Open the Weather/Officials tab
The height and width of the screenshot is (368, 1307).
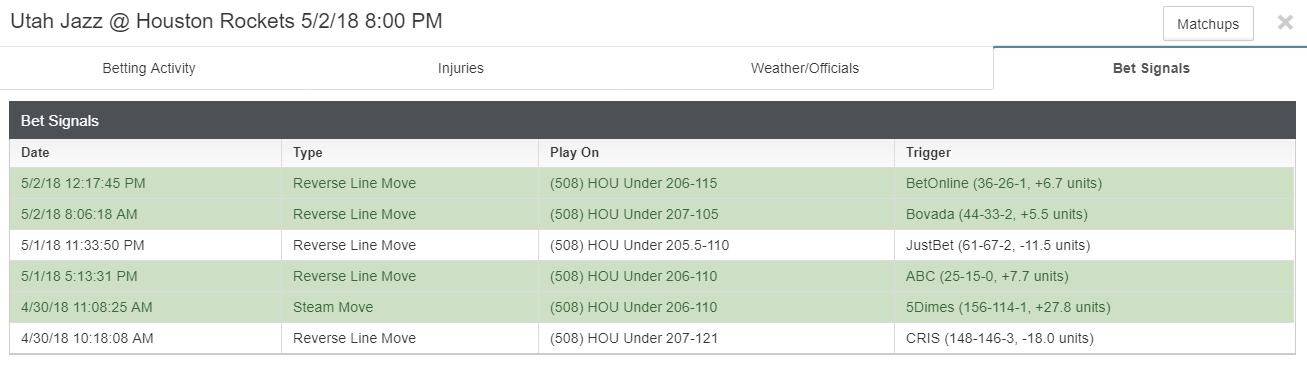[x=805, y=68]
